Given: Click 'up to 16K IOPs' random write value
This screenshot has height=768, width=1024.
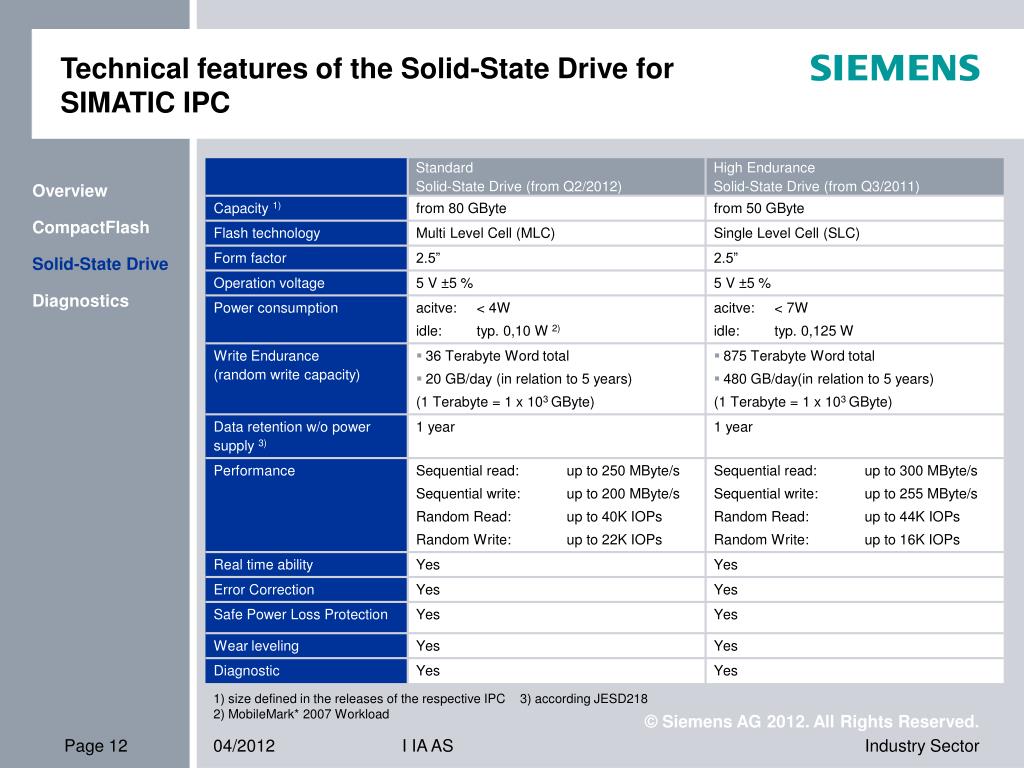Looking at the screenshot, I should pyautogui.click(x=912, y=539).
